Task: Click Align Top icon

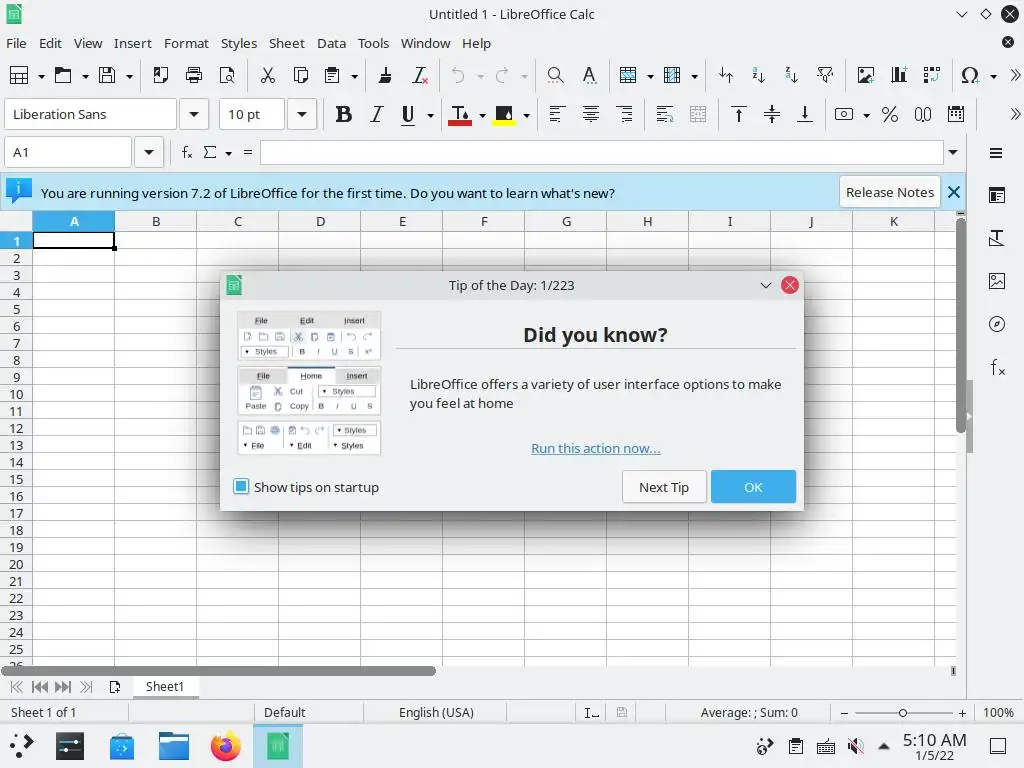Action: pos(739,114)
